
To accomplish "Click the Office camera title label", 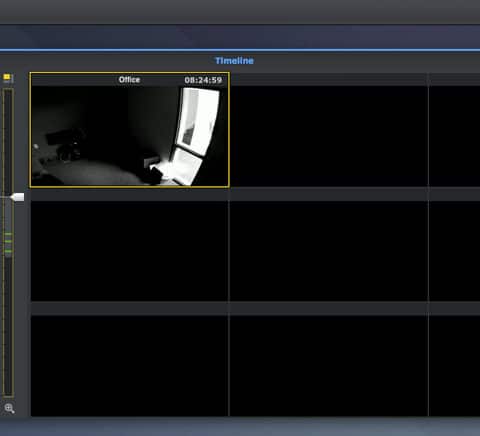I will [x=129, y=80].
